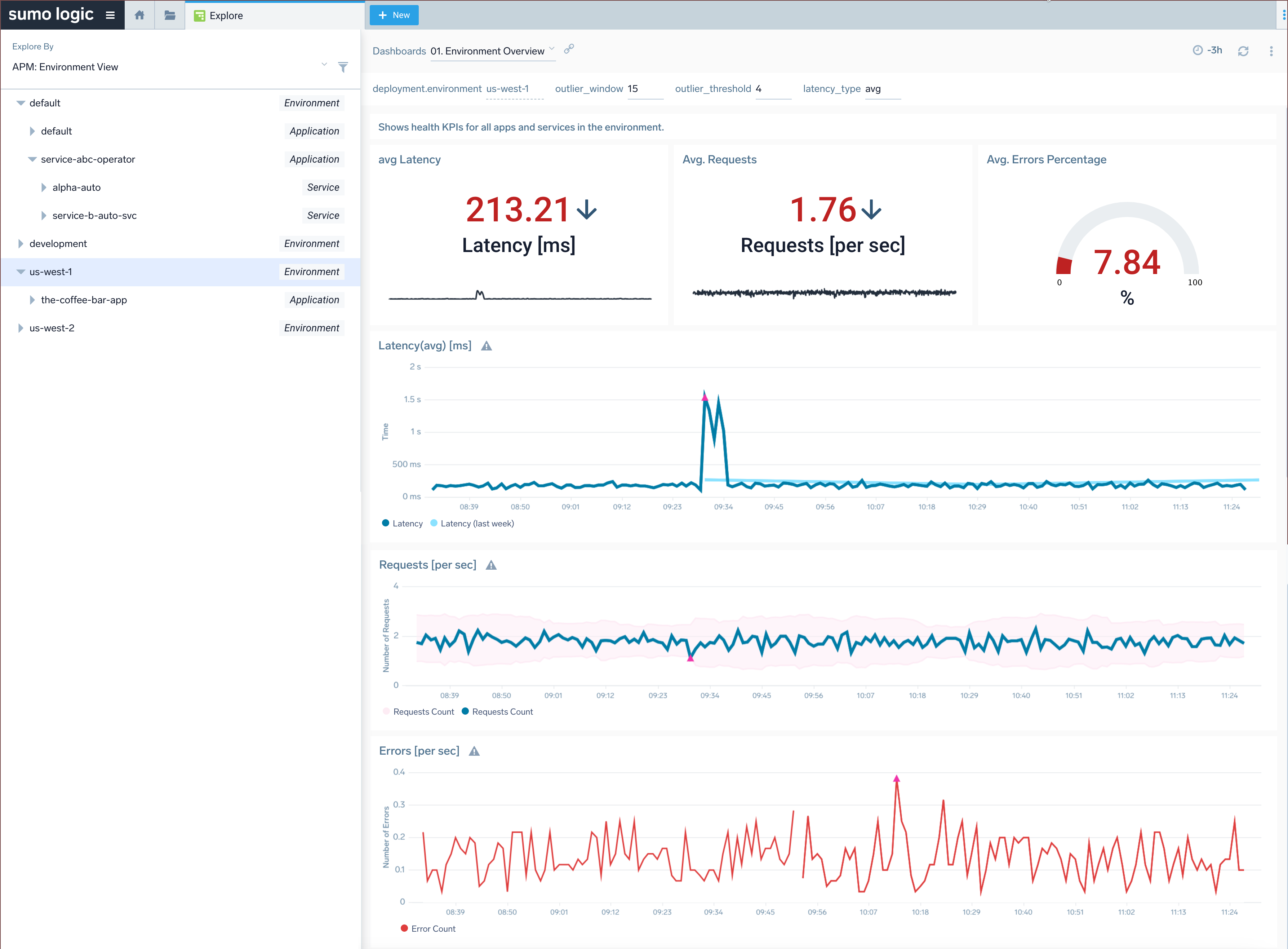
Task: Click the Avg. Requests sparkline
Action: (824, 293)
